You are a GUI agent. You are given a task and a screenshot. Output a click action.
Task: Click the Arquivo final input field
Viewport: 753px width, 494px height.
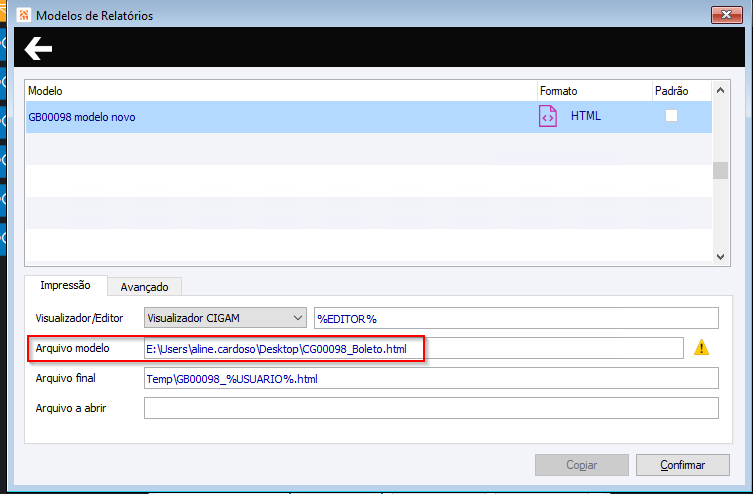coord(431,378)
